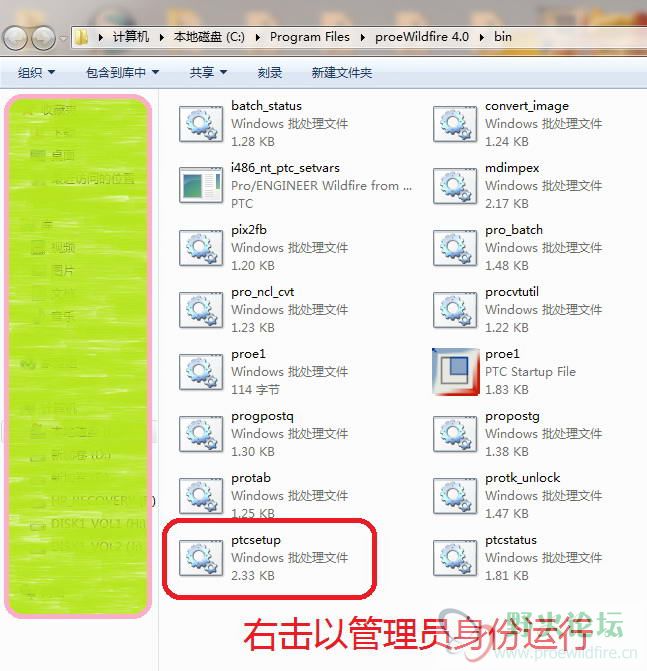Click the 114 字节 size of proe1
The image size is (647, 671).
coord(255,389)
